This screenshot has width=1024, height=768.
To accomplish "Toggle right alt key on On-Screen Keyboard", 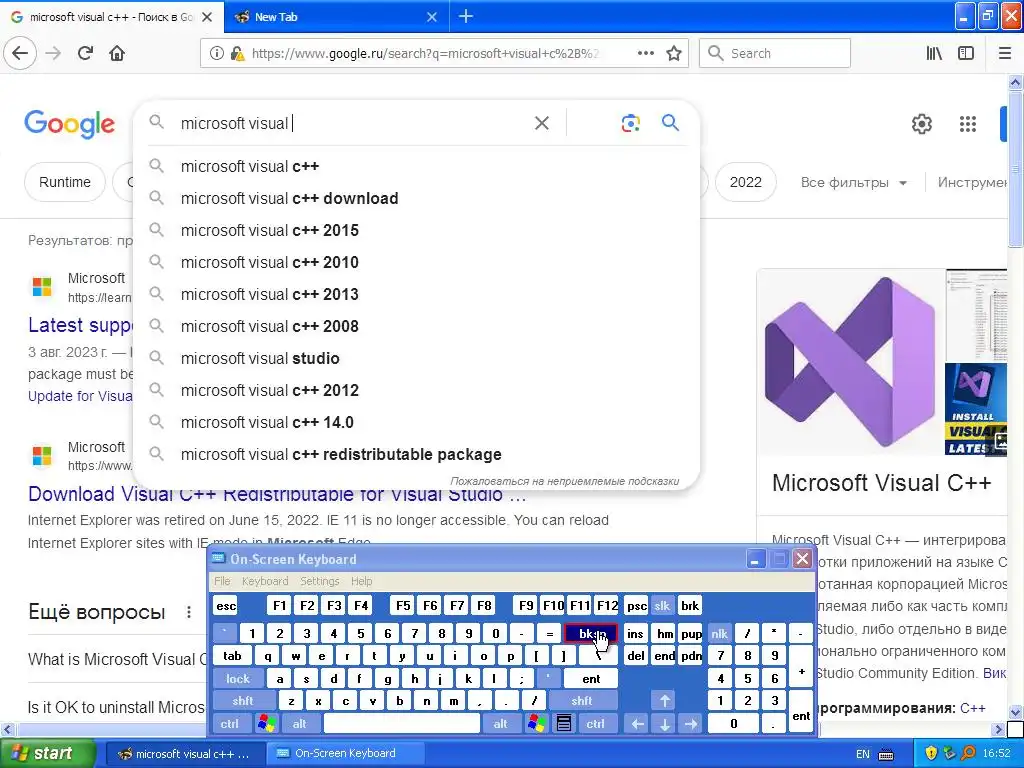I will (500, 724).
